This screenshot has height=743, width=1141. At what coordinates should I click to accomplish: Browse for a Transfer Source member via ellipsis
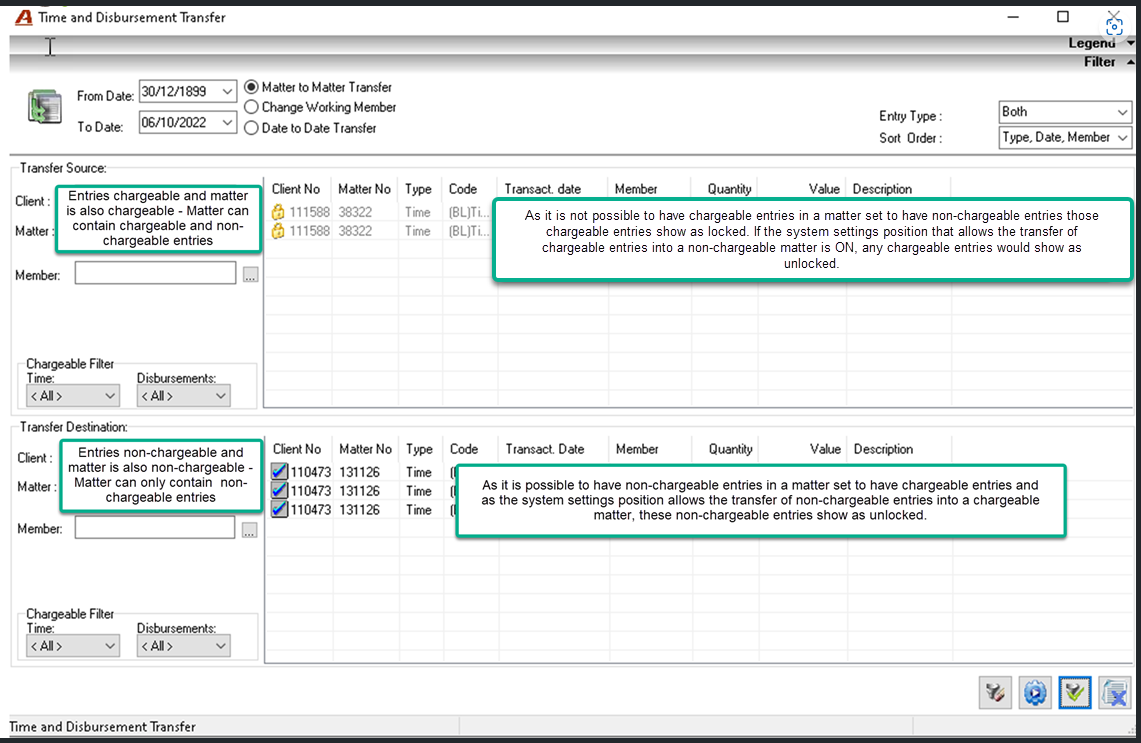tap(250, 275)
